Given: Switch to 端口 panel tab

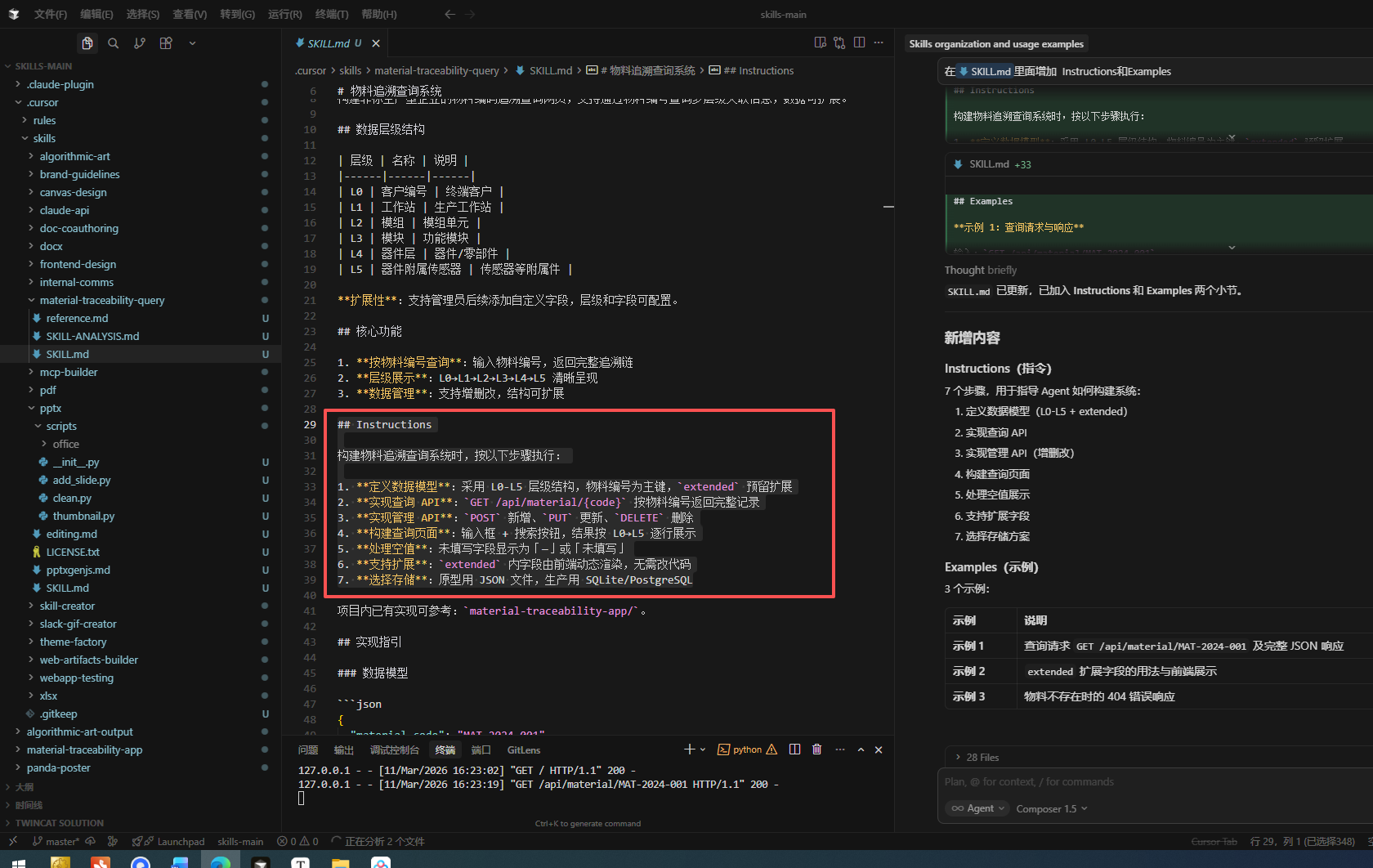Looking at the screenshot, I should click(x=481, y=749).
